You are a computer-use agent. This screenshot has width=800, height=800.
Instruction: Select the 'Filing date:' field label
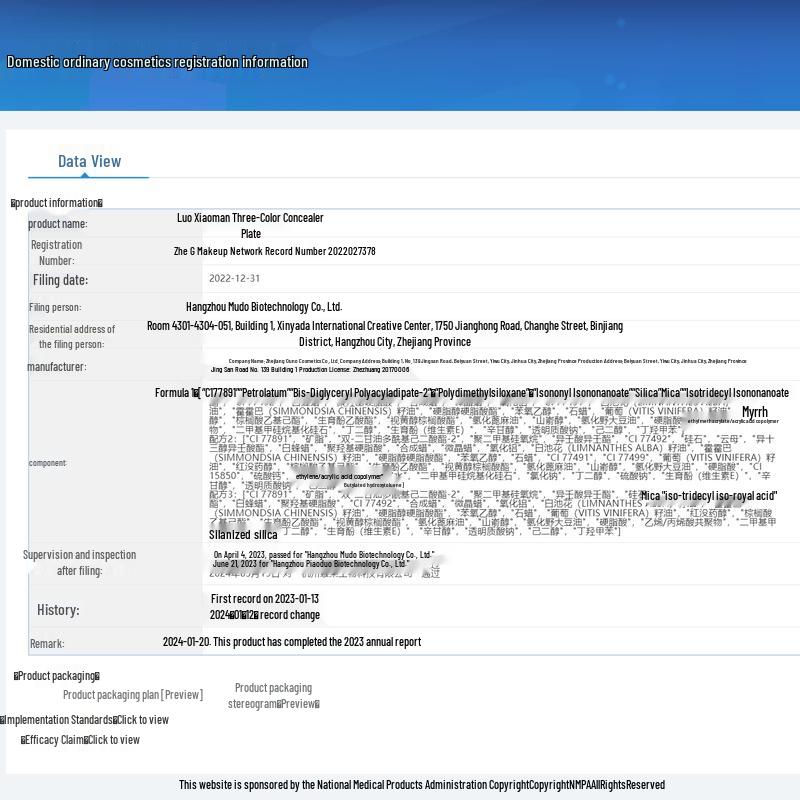coord(60,280)
